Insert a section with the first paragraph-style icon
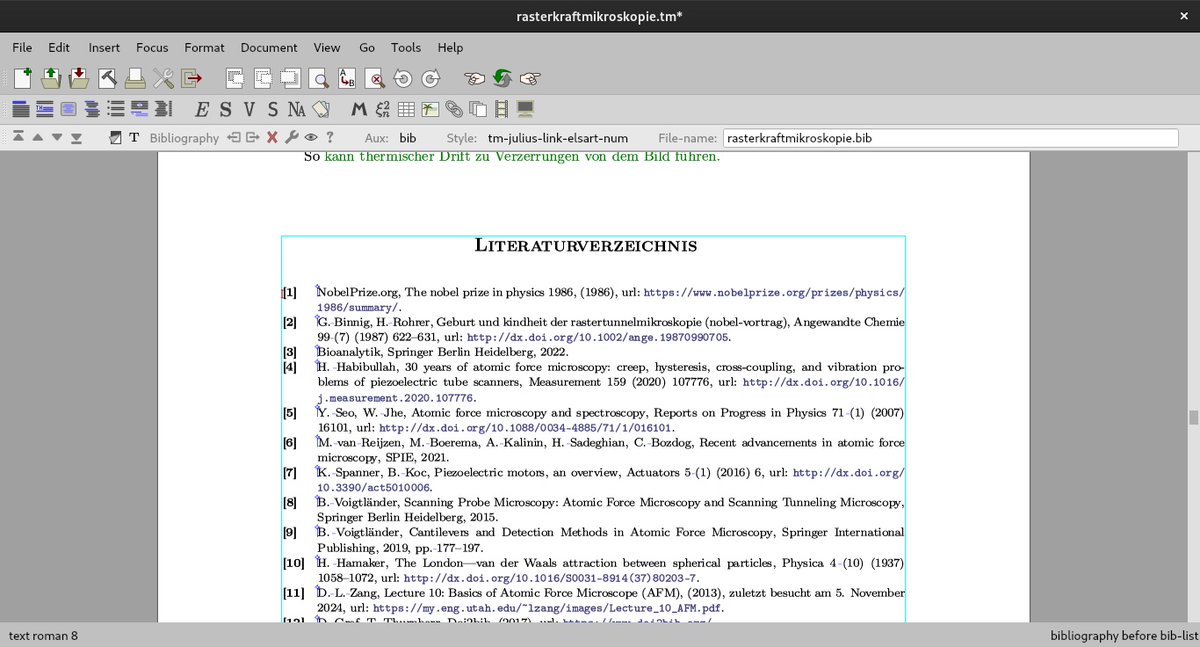This screenshot has width=1200, height=647. pyautogui.click(x=21, y=108)
